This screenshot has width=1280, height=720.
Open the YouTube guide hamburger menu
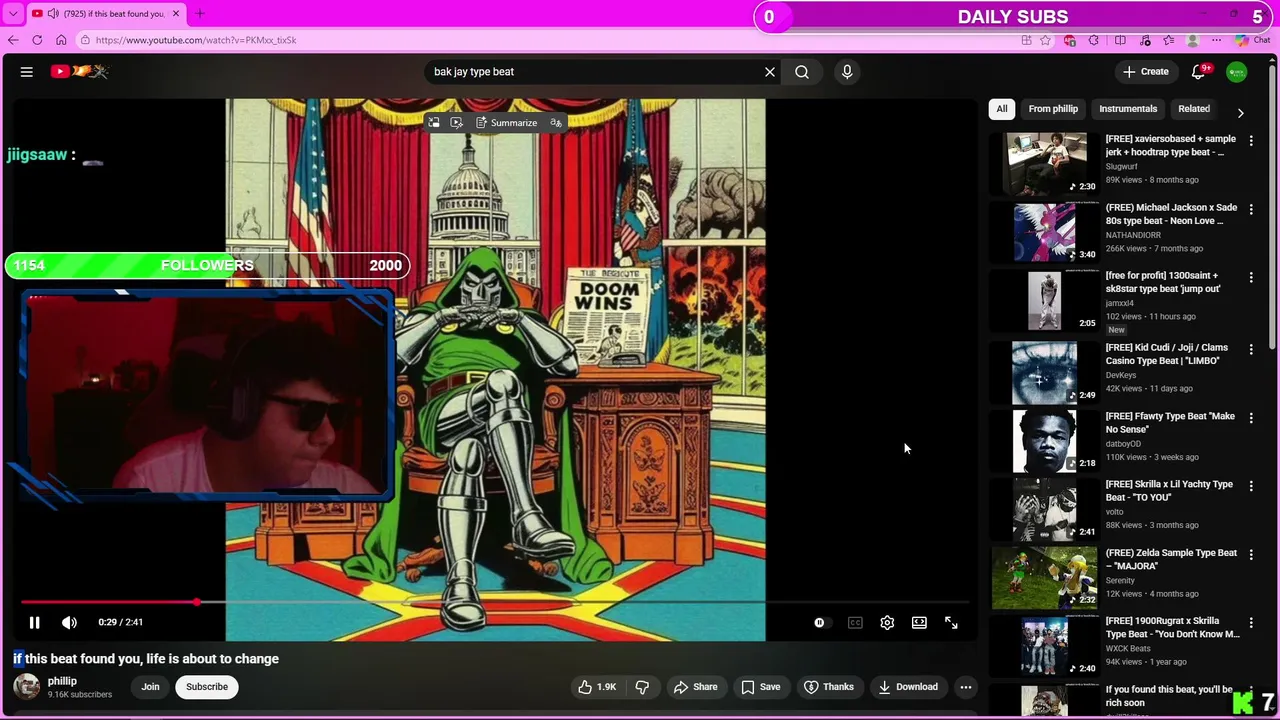coord(27,72)
